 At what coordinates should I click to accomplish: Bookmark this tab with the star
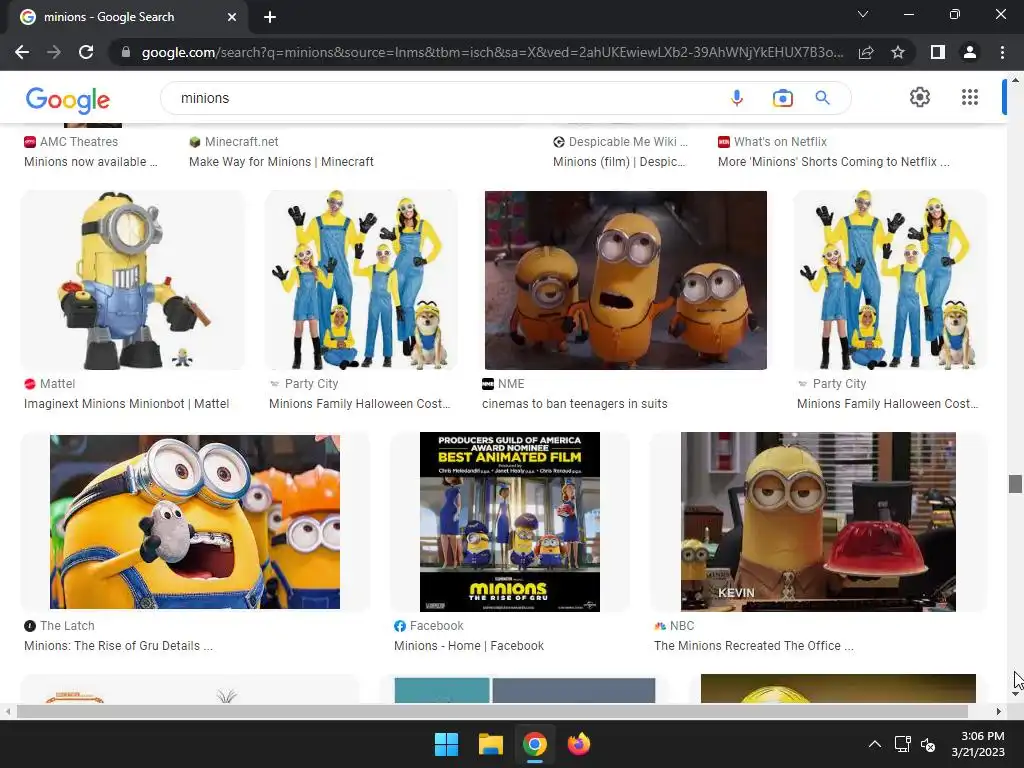click(898, 52)
